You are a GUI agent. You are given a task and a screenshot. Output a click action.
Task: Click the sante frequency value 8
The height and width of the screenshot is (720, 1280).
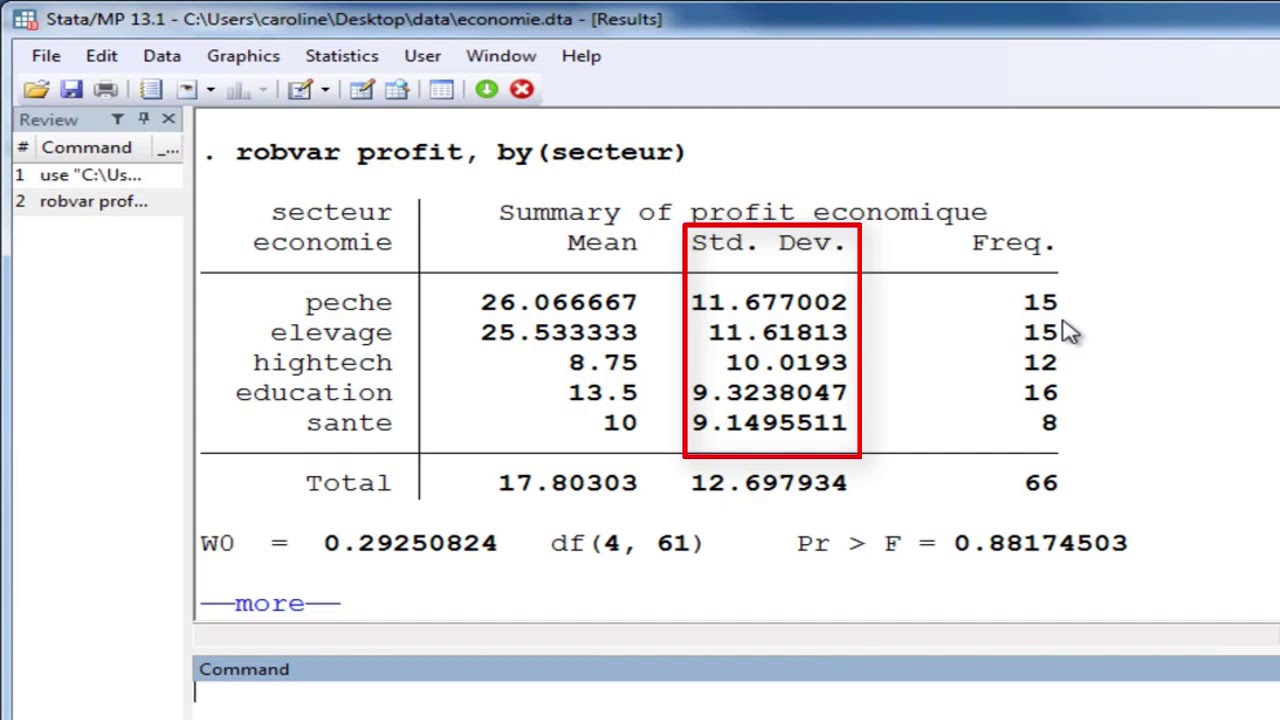click(1049, 423)
